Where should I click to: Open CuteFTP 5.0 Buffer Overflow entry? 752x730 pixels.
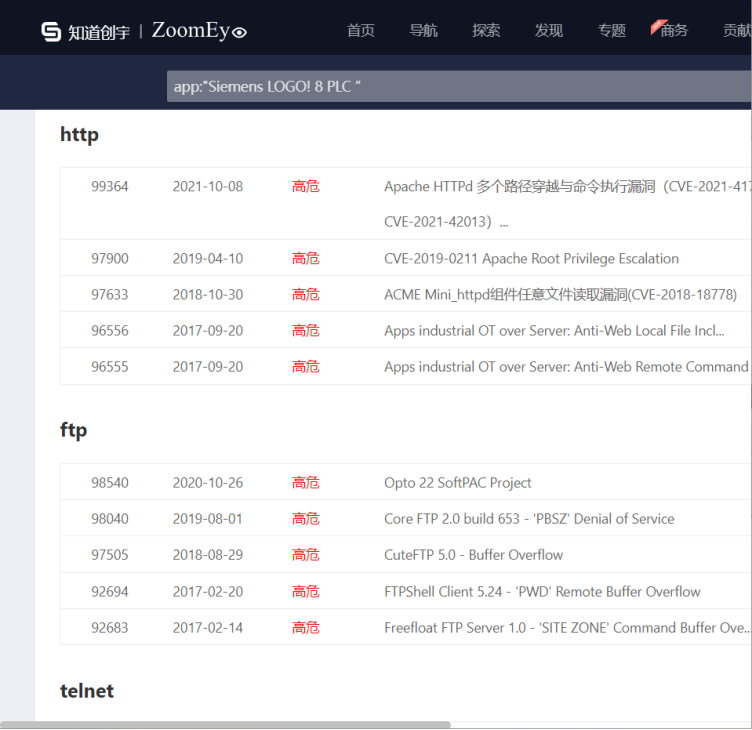click(473, 555)
